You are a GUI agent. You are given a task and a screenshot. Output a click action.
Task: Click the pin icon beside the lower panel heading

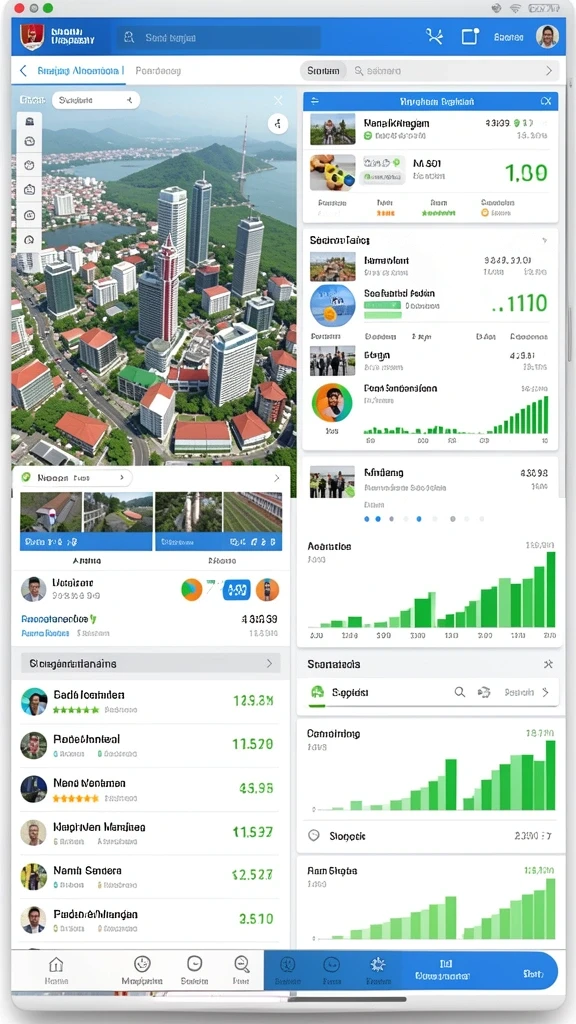pyautogui.click(x=548, y=664)
